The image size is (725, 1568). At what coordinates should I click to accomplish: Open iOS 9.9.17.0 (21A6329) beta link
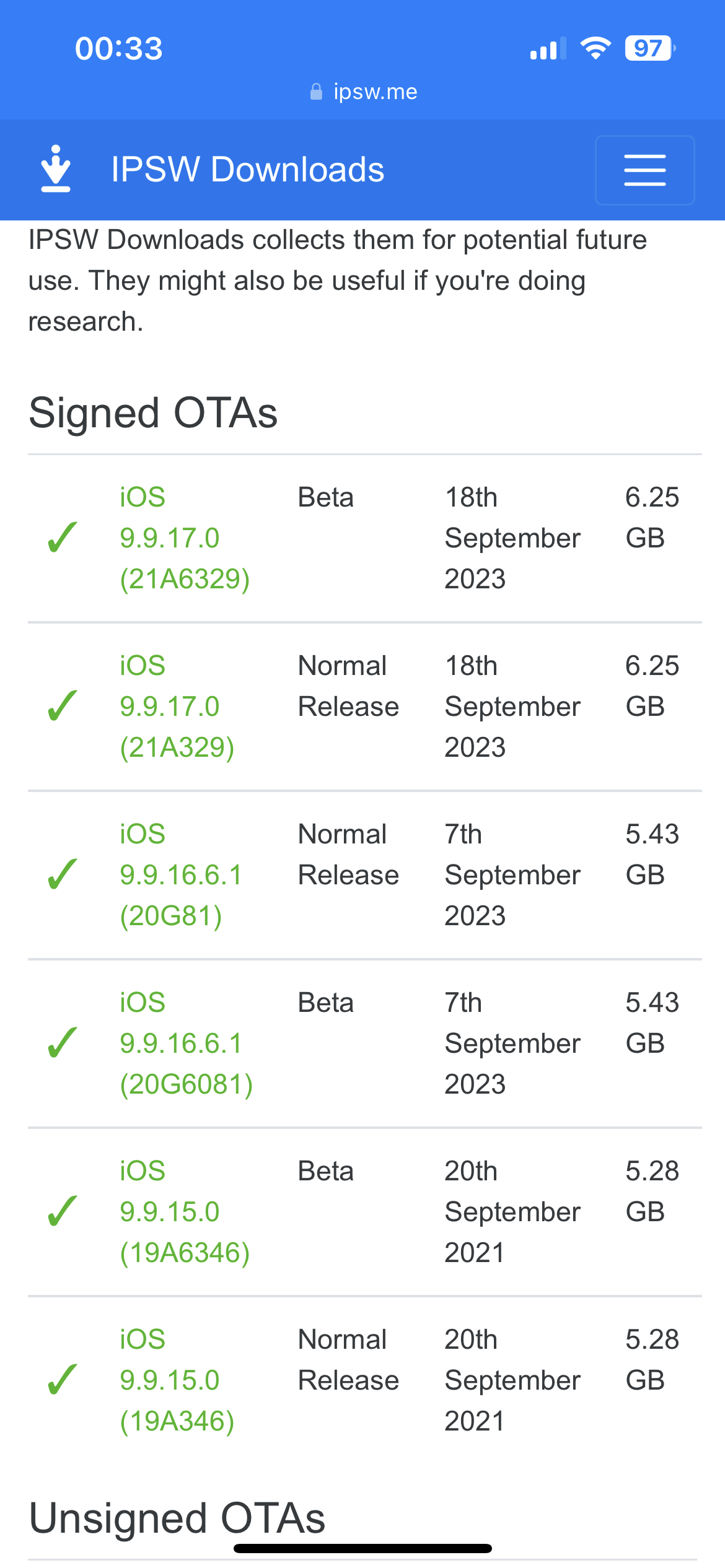(185, 538)
